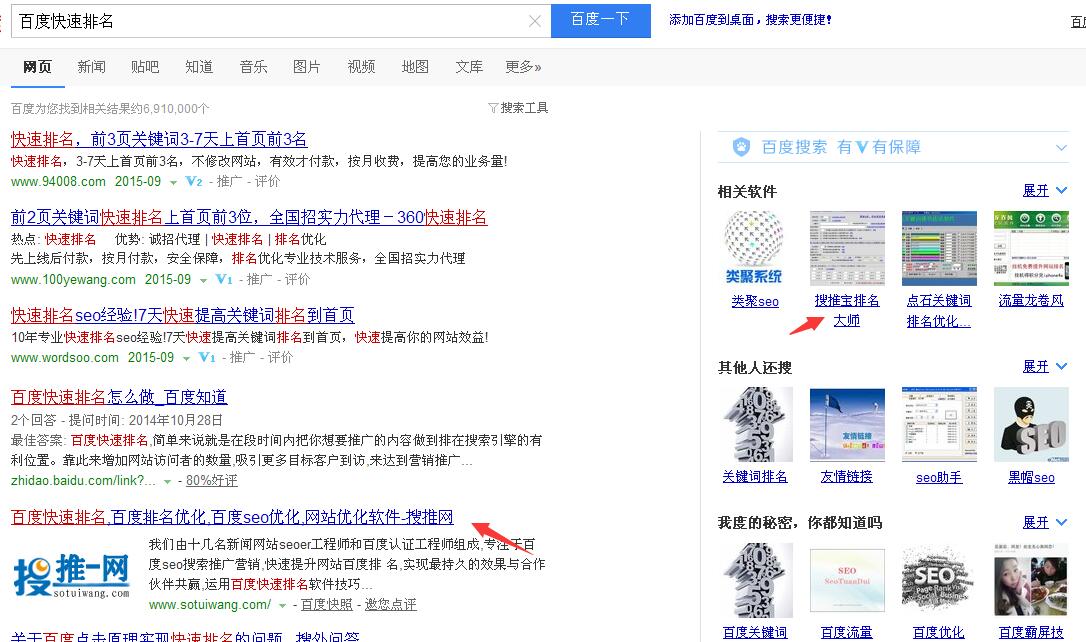The width and height of the screenshot is (1086, 642).
Task: Click the 搜推一网 logo thumbnail
Action: [72, 576]
